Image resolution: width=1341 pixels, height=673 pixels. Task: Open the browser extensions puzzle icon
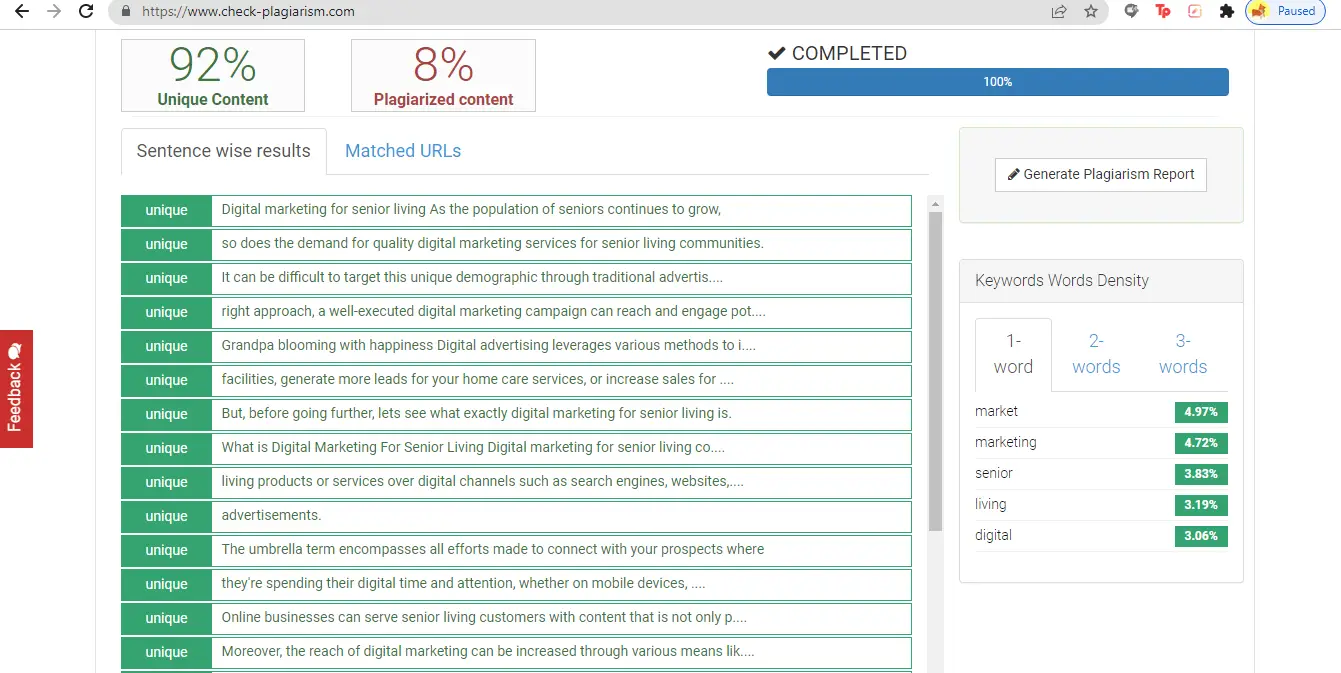1226,12
